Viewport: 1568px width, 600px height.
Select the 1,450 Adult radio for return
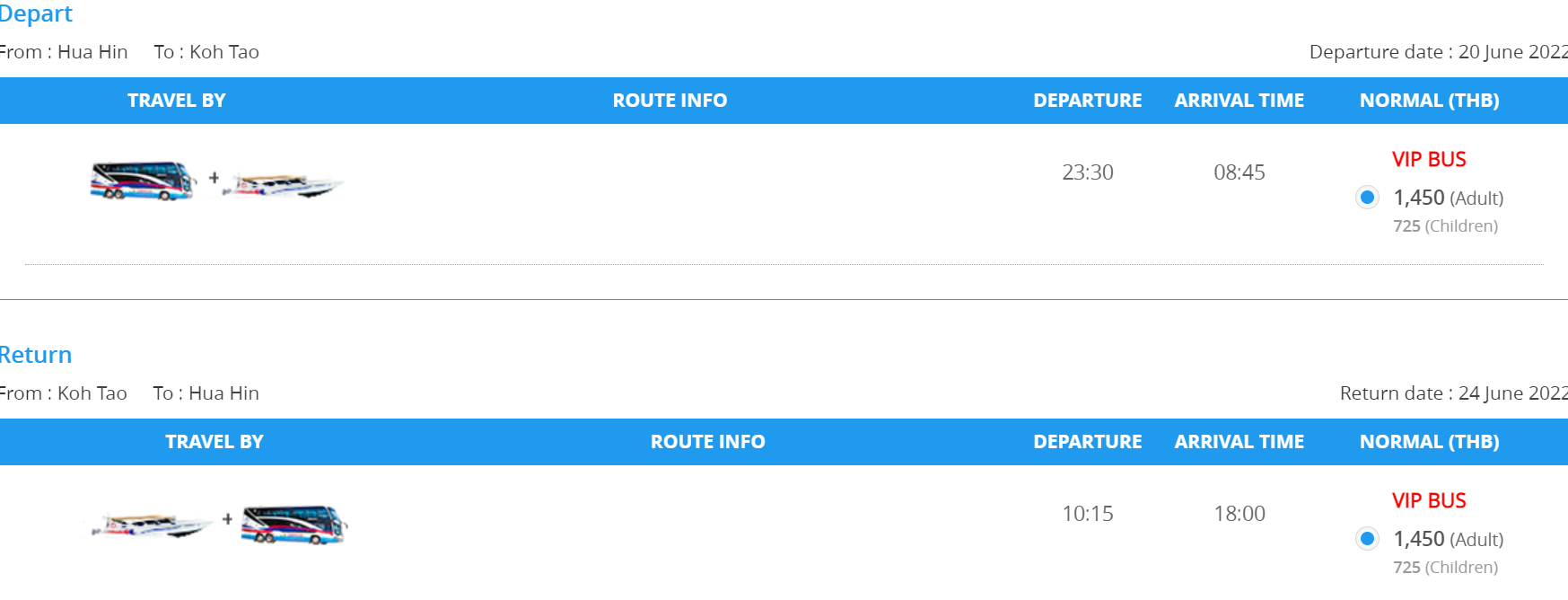(1367, 539)
